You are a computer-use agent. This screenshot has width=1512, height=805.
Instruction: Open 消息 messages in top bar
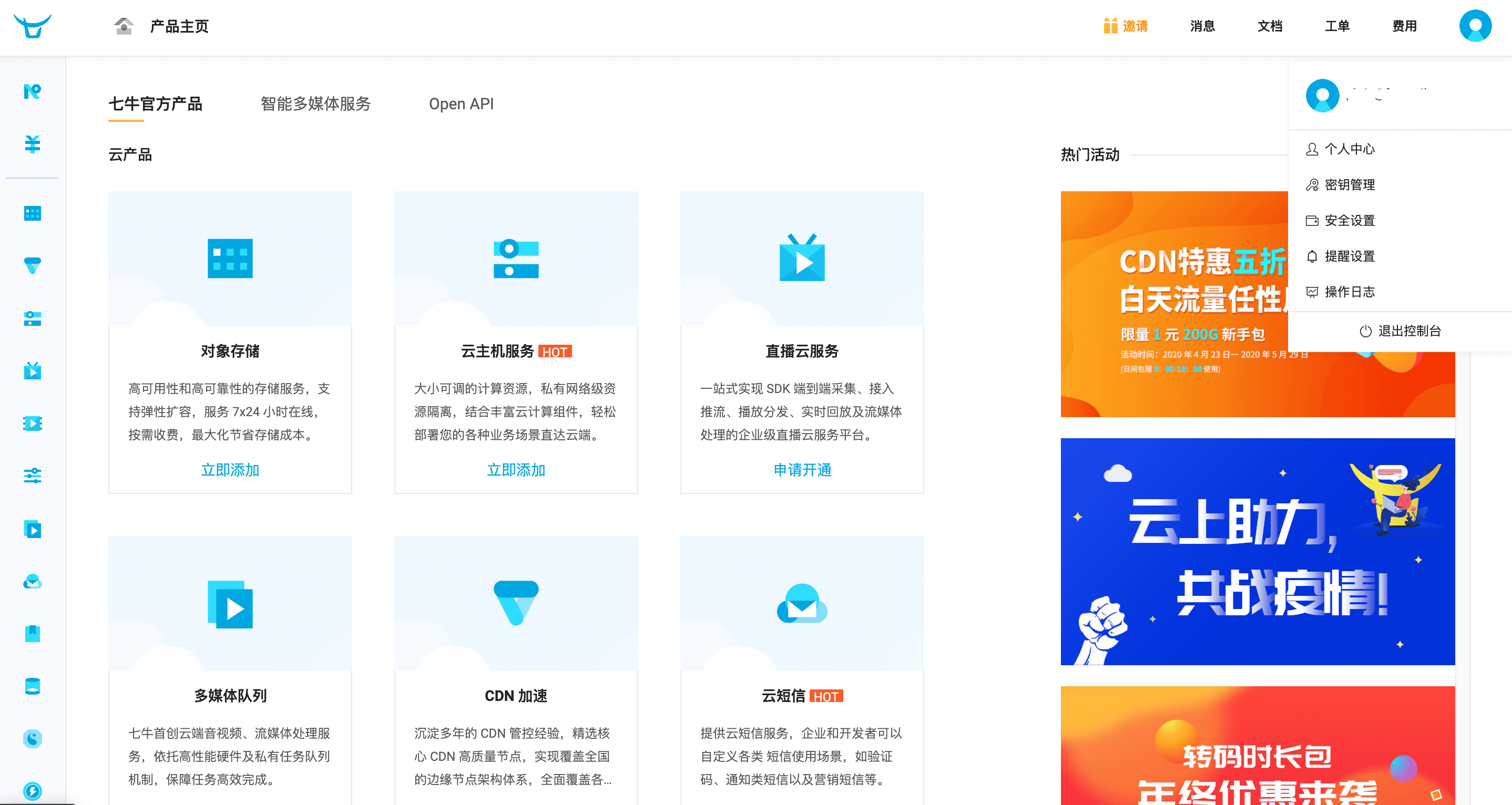[x=1203, y=26]
